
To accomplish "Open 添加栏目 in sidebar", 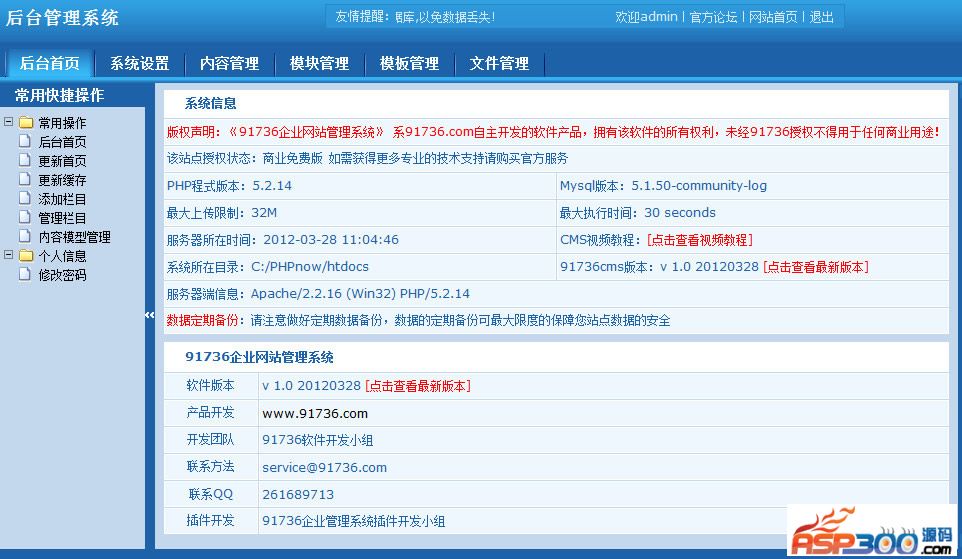I will click(x=62, y=199).
